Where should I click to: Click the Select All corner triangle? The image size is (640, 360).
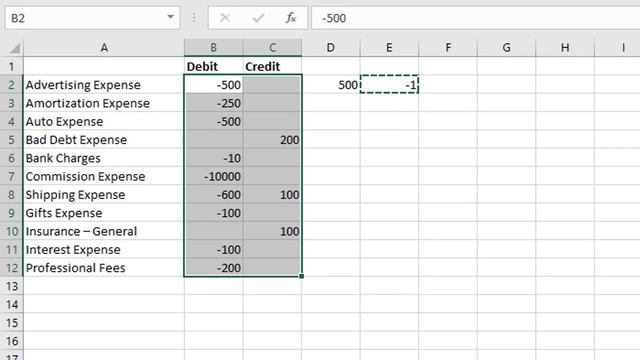pos(14,48)
